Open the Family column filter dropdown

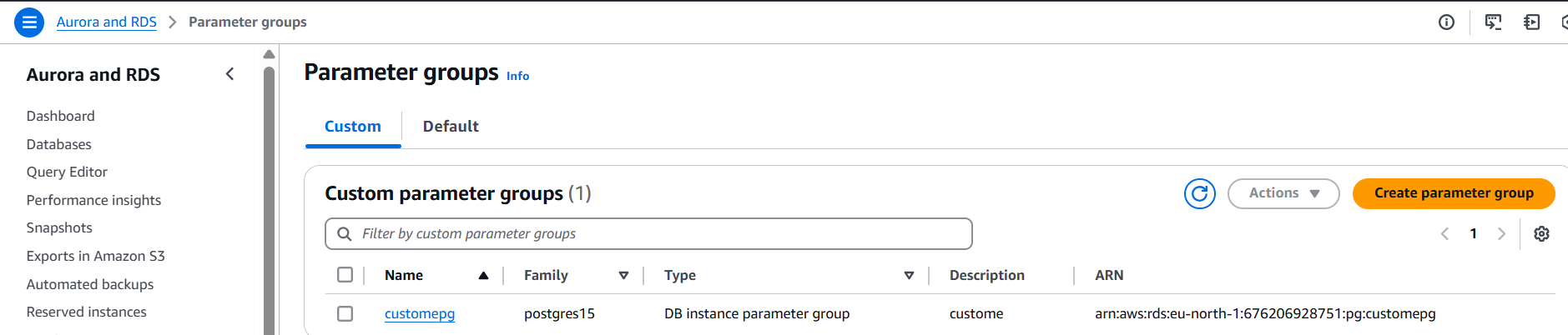coord(623,276)
